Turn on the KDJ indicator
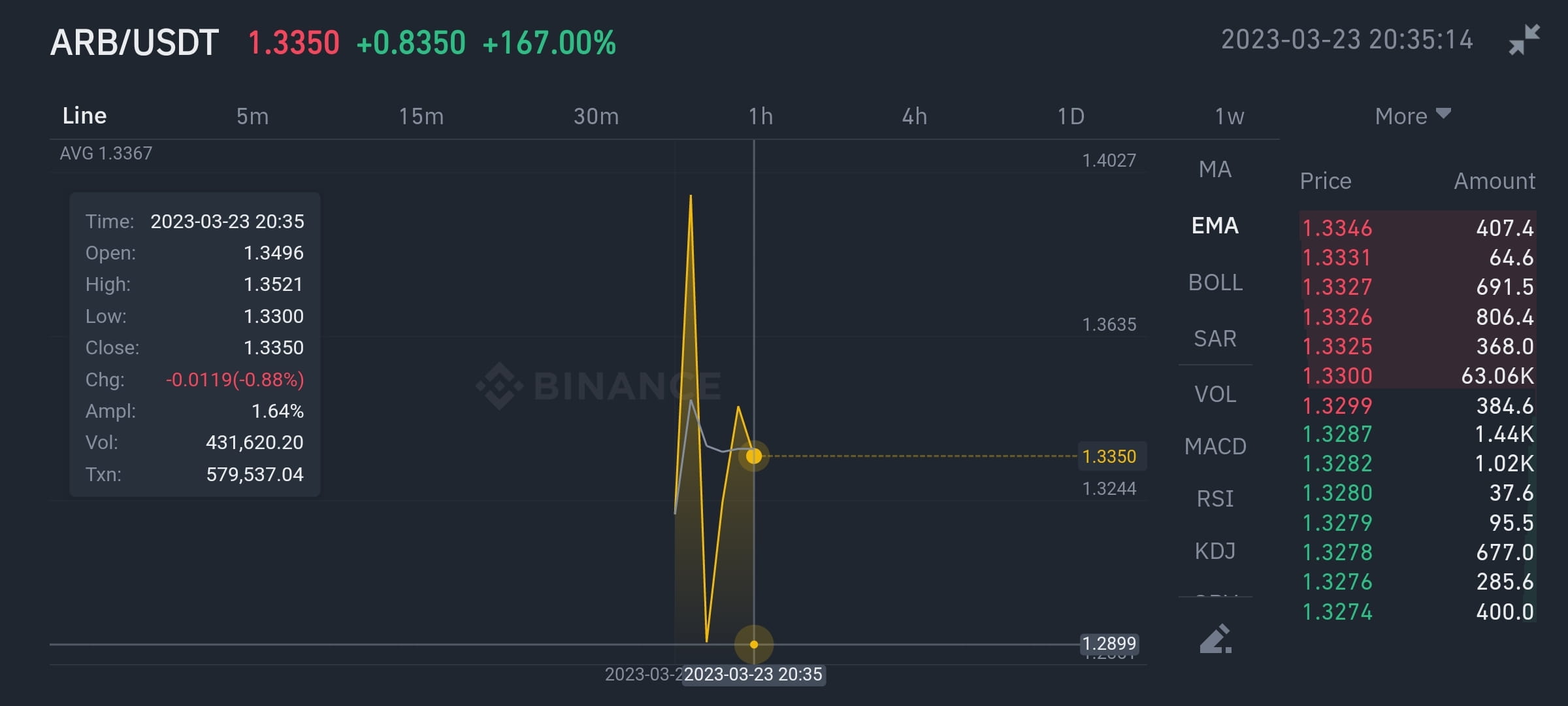Viewport: 1568px width, 706px height. [1215, 551]
